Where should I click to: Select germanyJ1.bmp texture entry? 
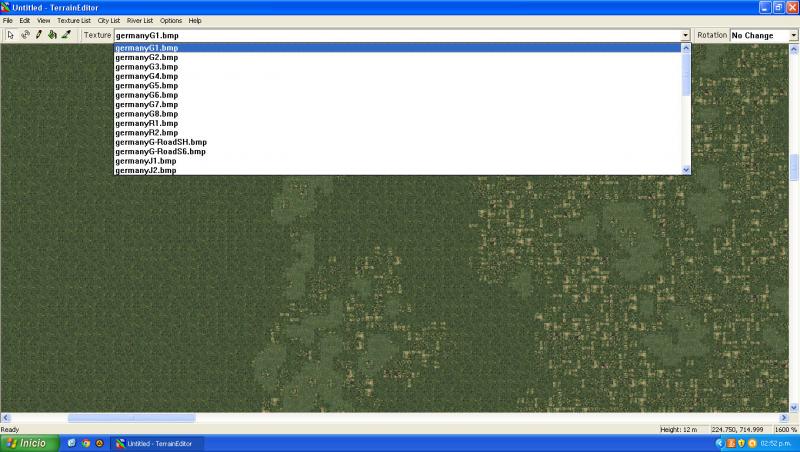click(146, 161)
